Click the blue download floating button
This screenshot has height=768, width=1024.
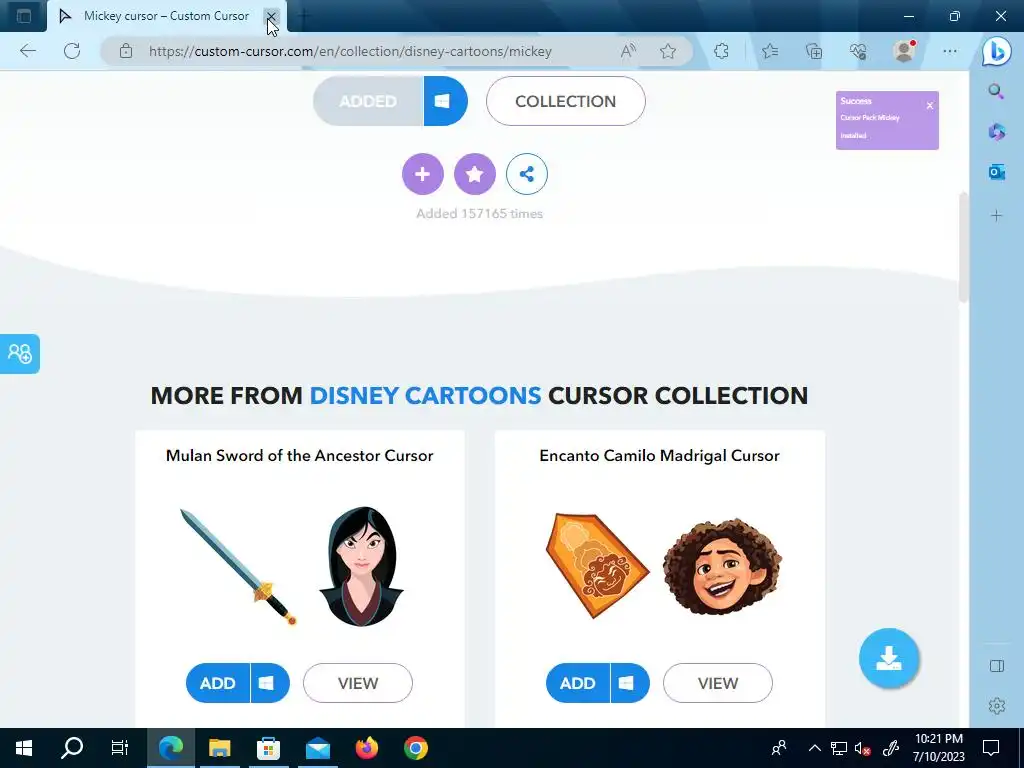(x=889, y=658)
